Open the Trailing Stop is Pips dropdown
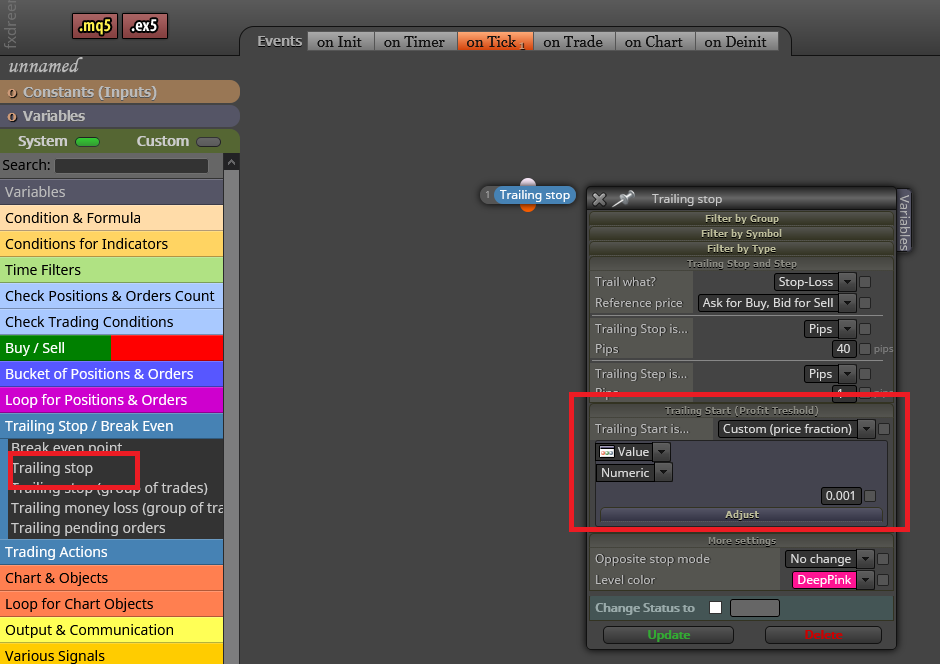The width and height of the screenshot is (940, 664). click(830, 328)
